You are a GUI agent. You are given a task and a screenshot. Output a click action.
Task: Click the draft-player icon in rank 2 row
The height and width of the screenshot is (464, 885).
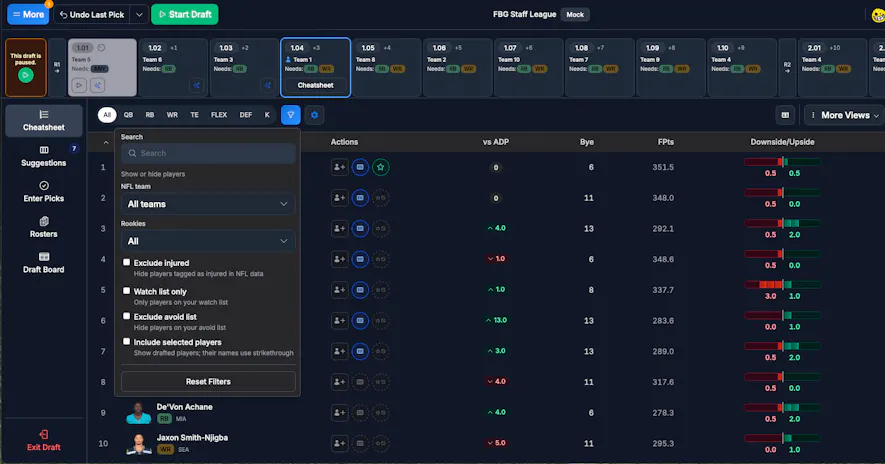coord(339,198)
